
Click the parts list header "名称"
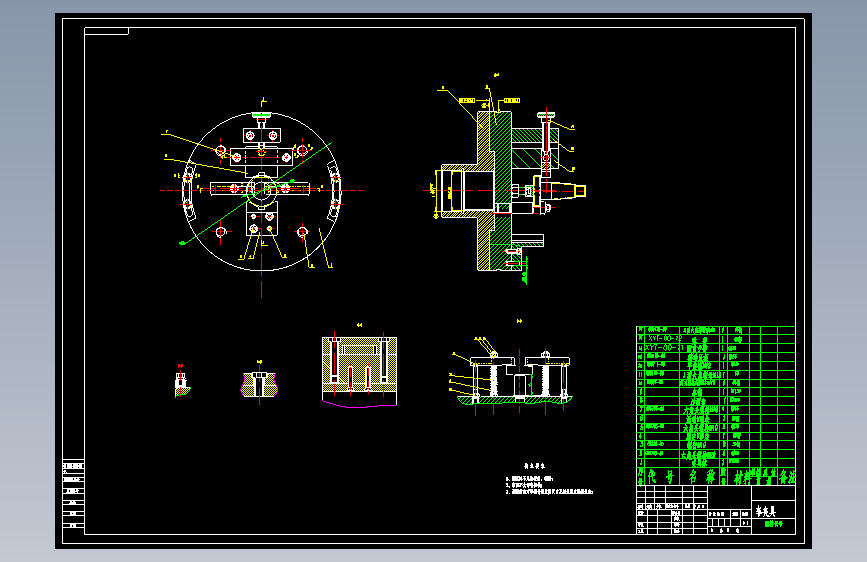tap(701, 476)
